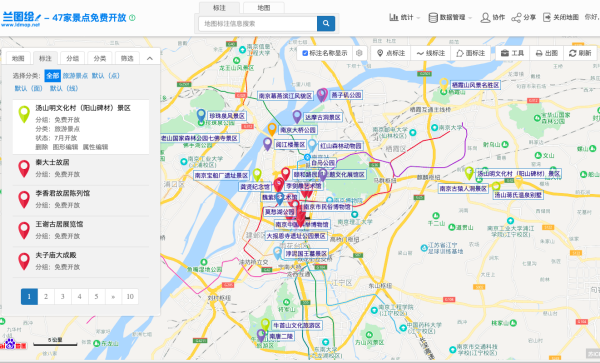Switch to the 地图 search tab
The width and height of the screenshot is (600, 363).
point(264,8)
